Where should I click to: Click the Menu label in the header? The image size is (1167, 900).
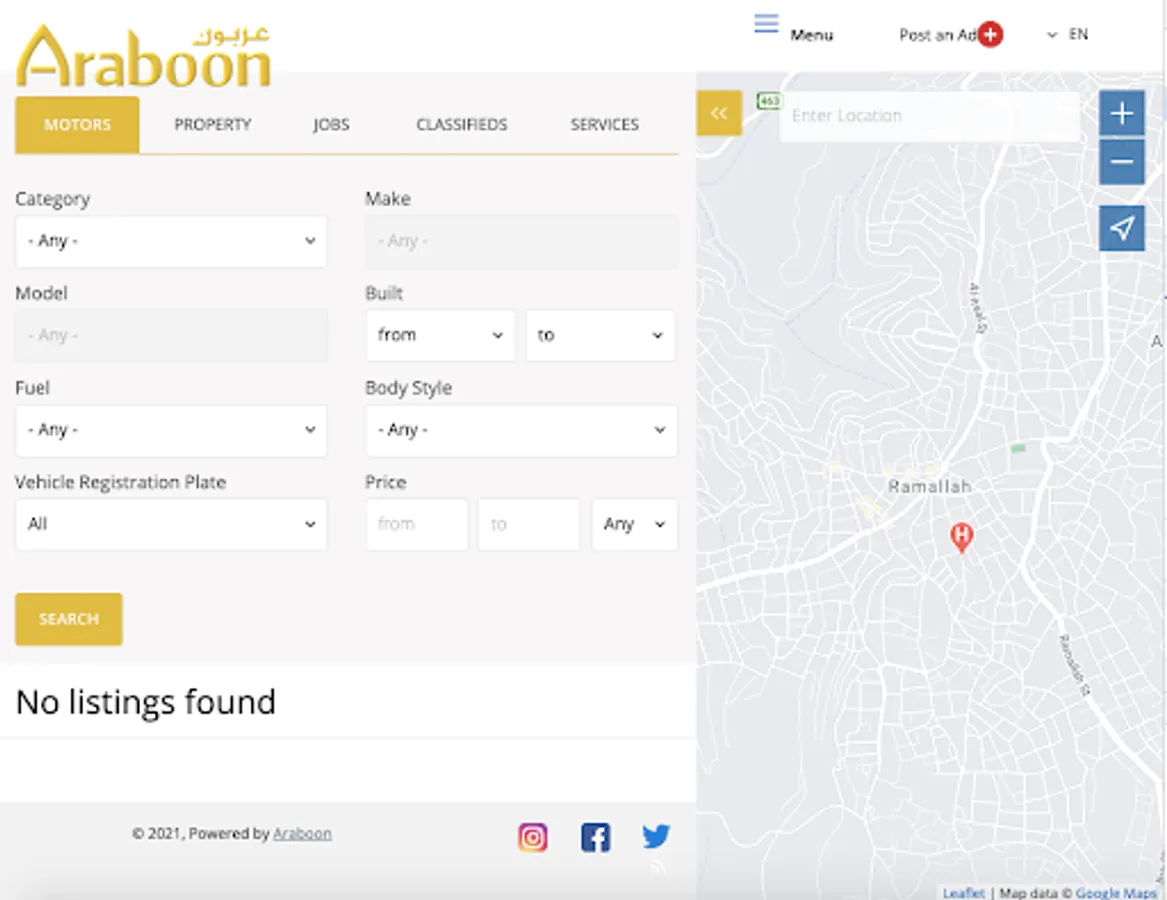pyautogui.click(x=811, y=35)
